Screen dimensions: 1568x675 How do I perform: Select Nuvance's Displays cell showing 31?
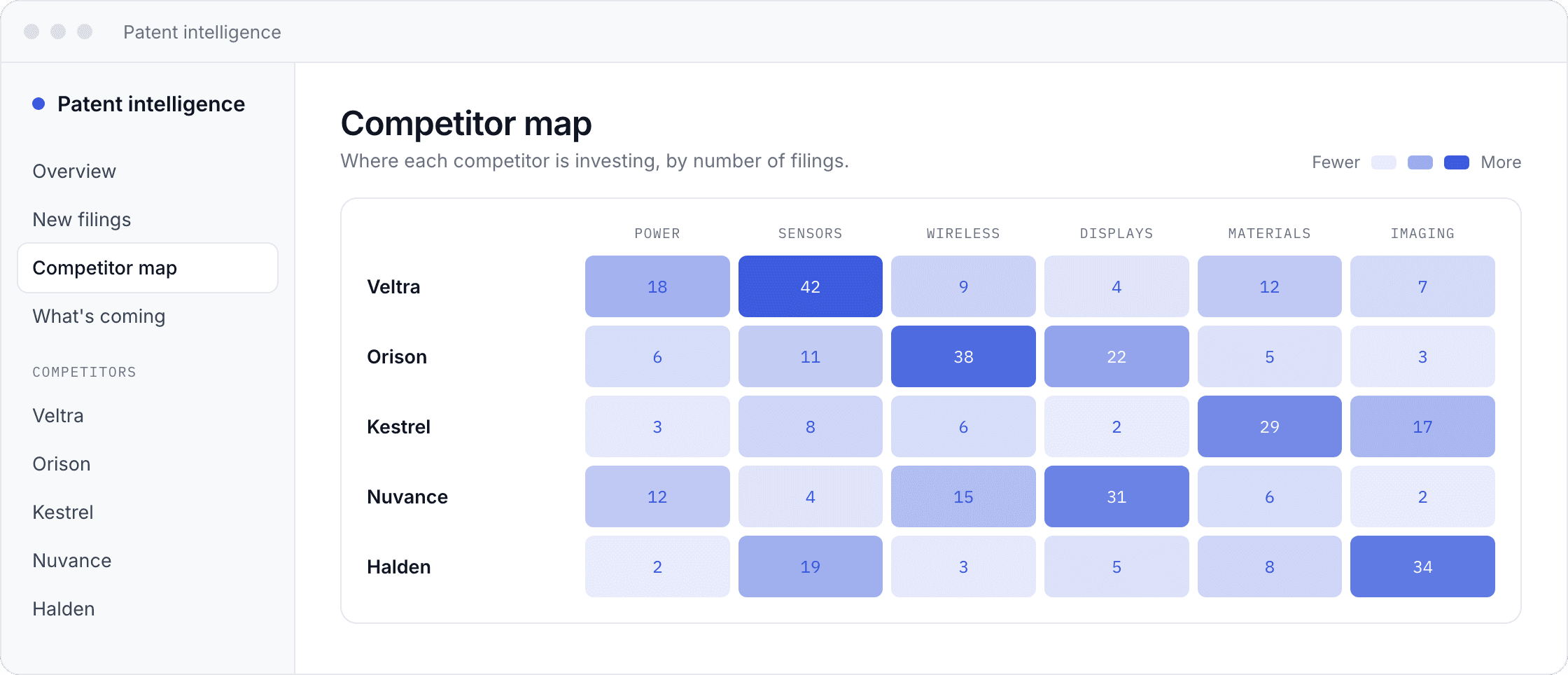[1116, 496]
